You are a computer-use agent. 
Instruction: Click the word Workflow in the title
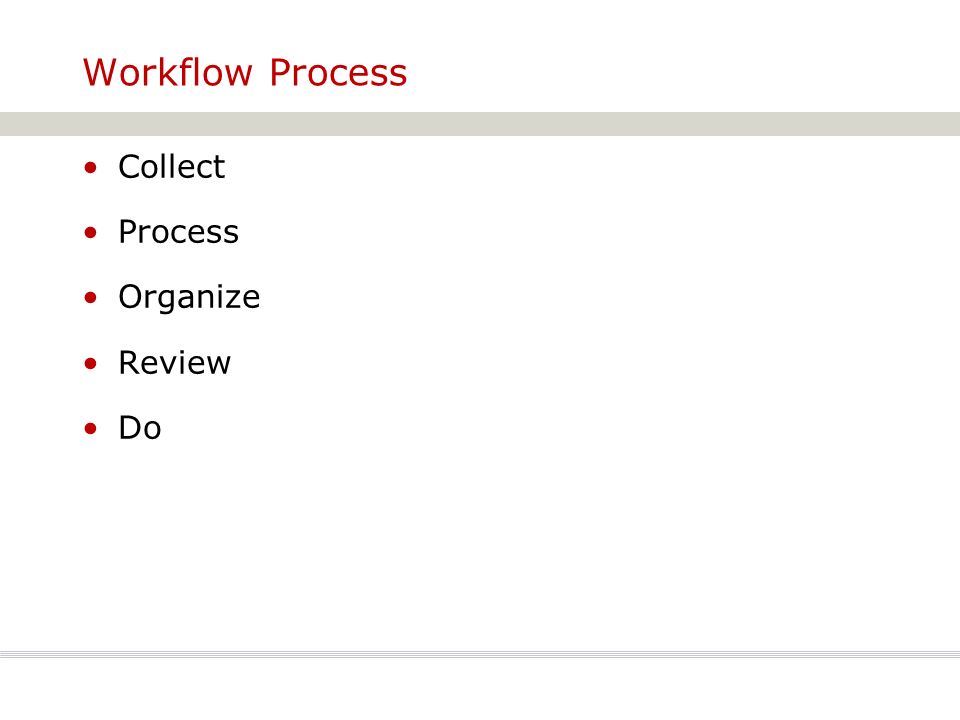coord(168,72)
